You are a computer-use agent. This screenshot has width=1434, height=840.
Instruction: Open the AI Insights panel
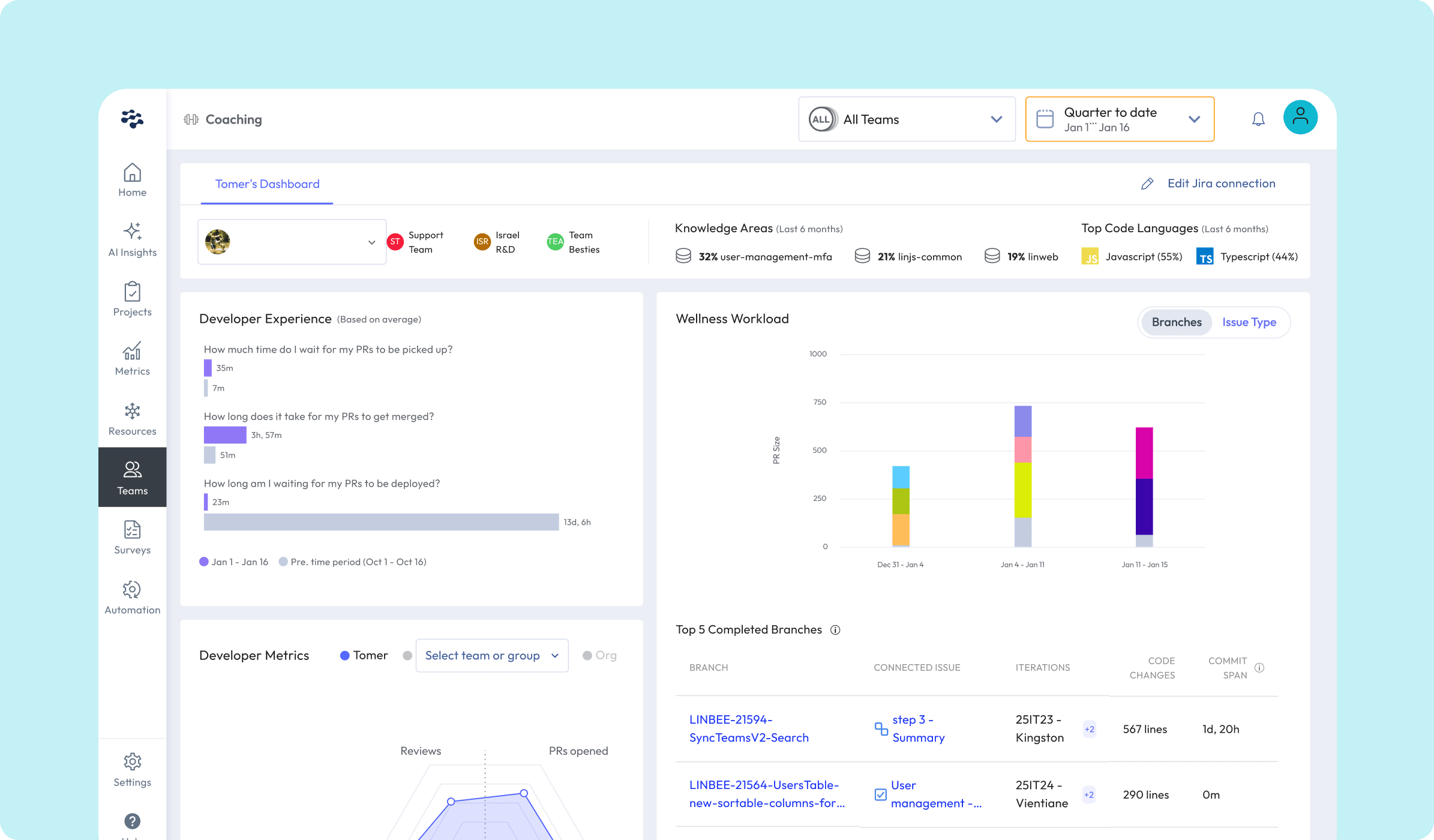point(132,239)
